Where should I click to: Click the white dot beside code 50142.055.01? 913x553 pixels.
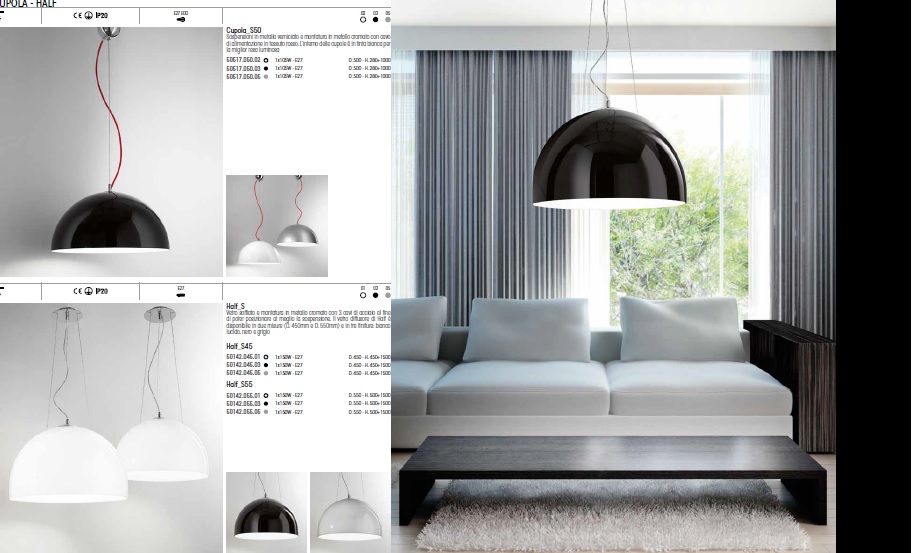pyautogui.click(x=266, y=395)
